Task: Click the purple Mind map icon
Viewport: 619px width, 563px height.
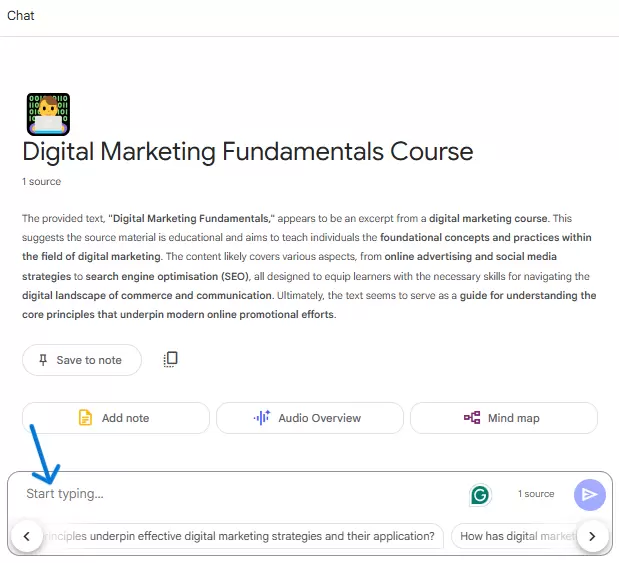Action: (472, 417)
